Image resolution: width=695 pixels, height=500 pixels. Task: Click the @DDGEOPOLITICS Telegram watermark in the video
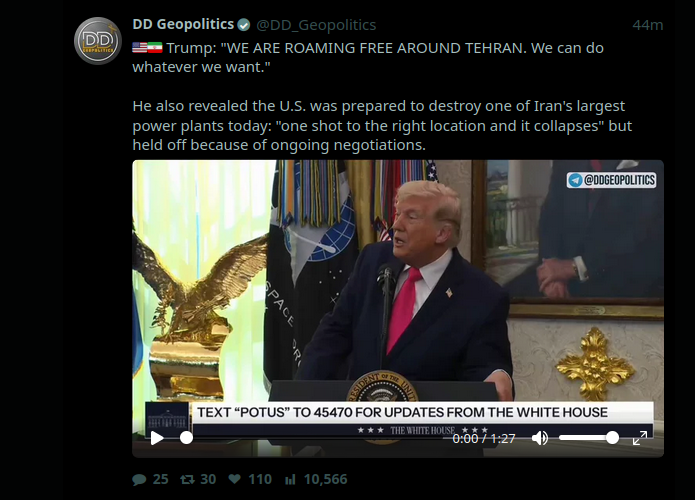pyautogui.click(x=612, y=180)
